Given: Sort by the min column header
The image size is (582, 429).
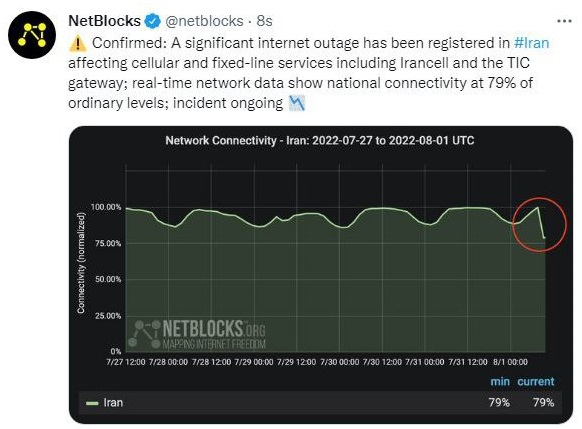Looking at the screenshot, I should [500, 381].
